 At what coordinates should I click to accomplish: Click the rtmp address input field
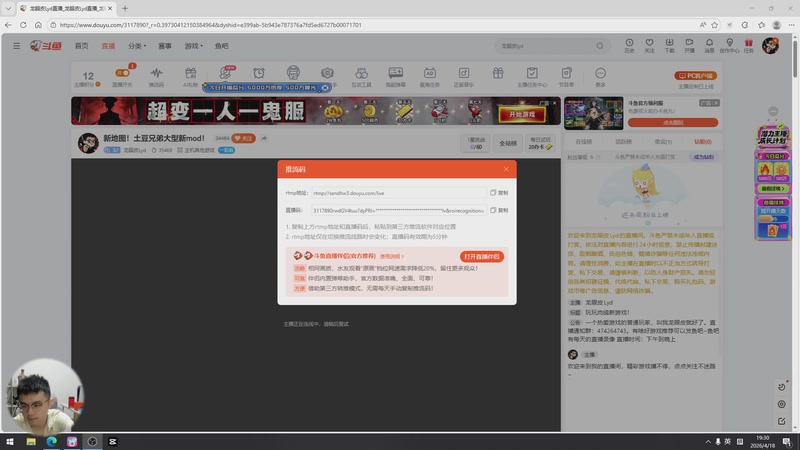coord(398,193)
